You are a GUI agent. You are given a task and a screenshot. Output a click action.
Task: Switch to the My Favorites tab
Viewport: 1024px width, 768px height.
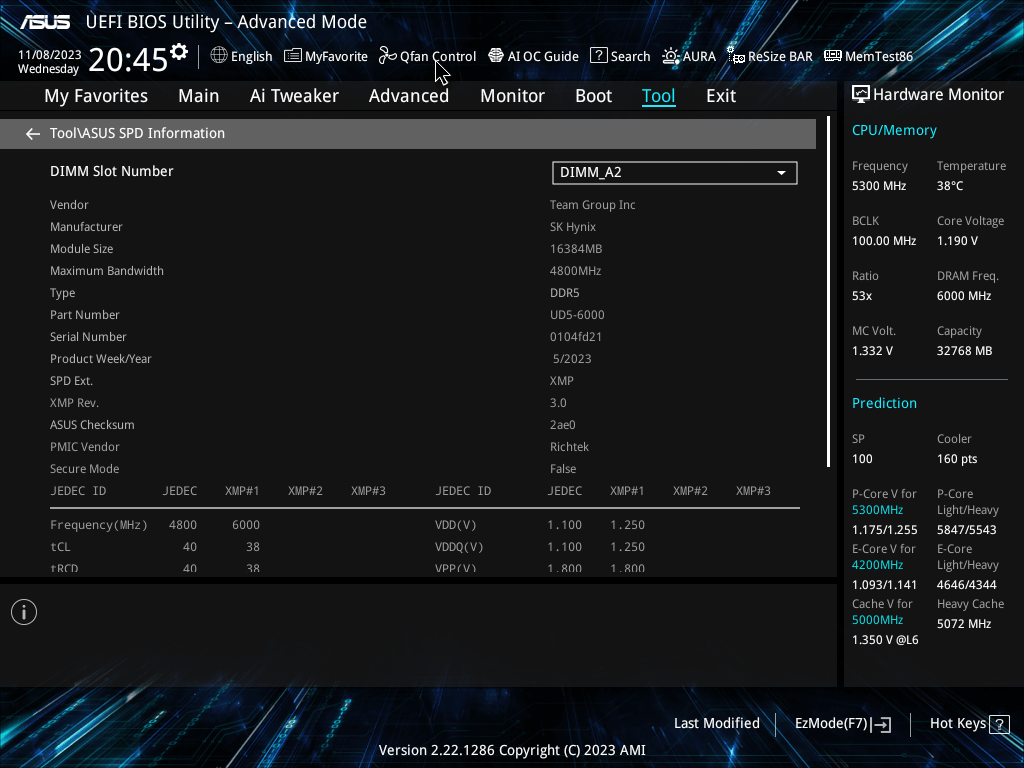(96, 96)
